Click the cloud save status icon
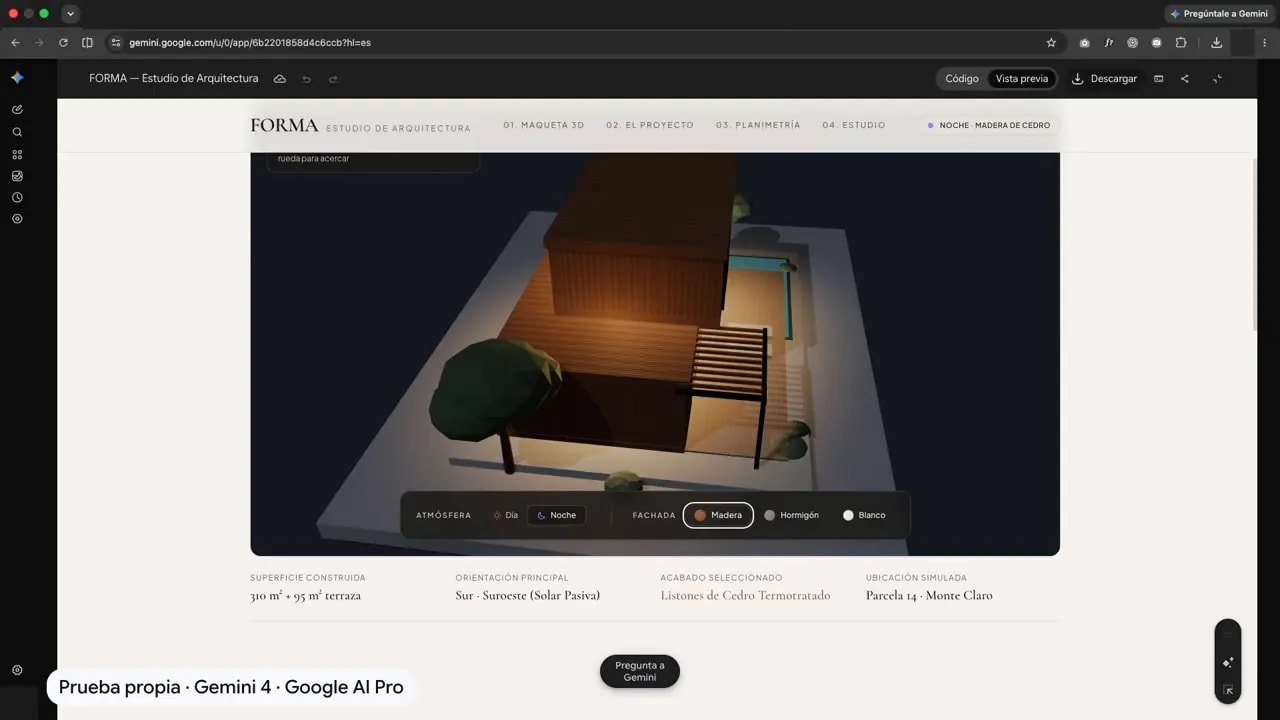The image size is (1280, 720). tap(280, 79)
